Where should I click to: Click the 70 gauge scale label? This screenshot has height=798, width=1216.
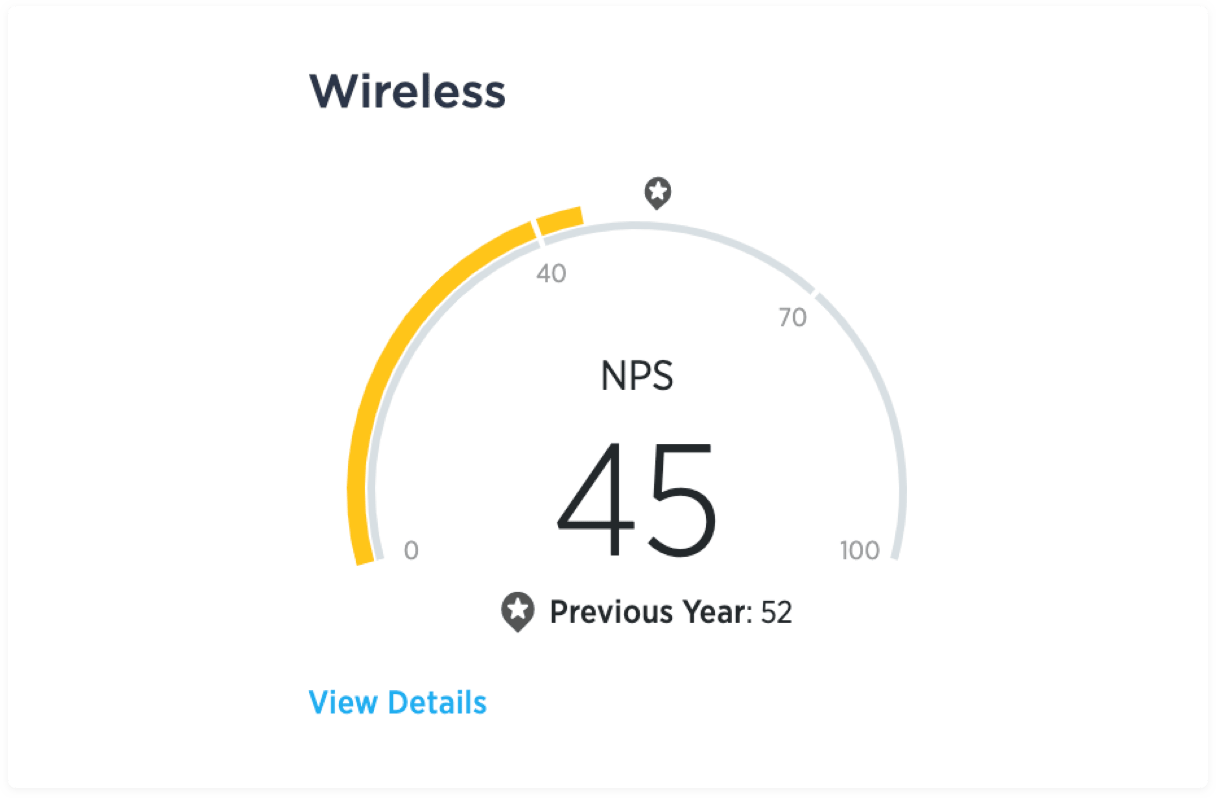[792, 318]
